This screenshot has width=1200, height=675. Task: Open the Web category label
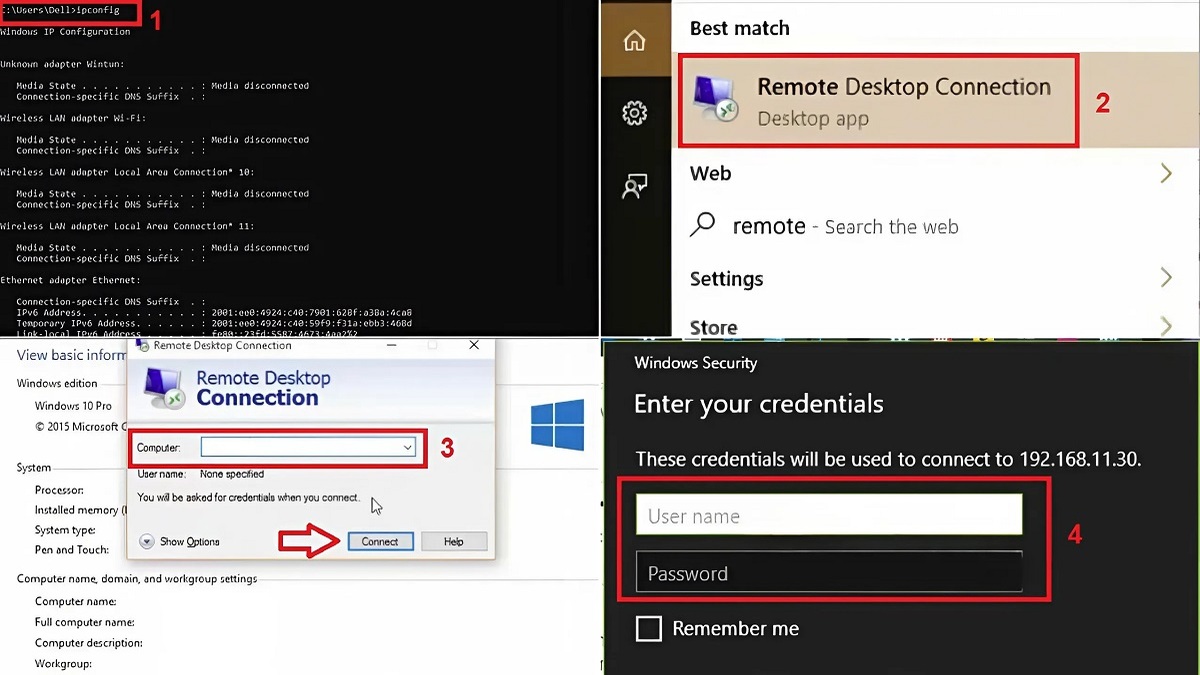tap(710, 174)
